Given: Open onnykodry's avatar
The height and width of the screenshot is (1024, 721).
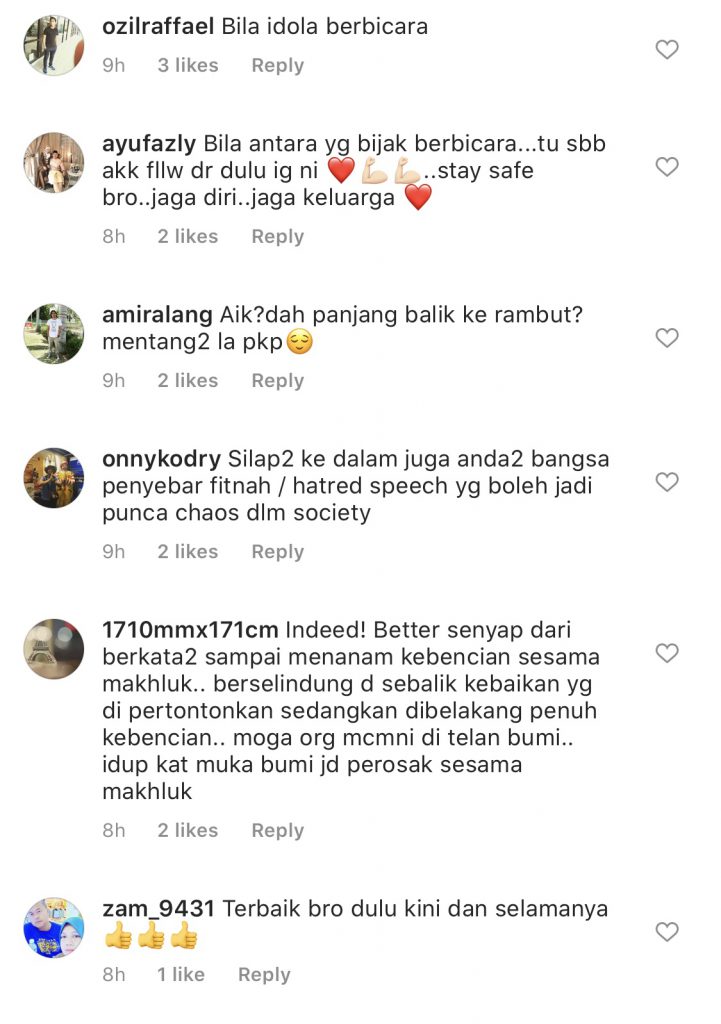Looking at the screenshot, I should [x=54, y=478].
